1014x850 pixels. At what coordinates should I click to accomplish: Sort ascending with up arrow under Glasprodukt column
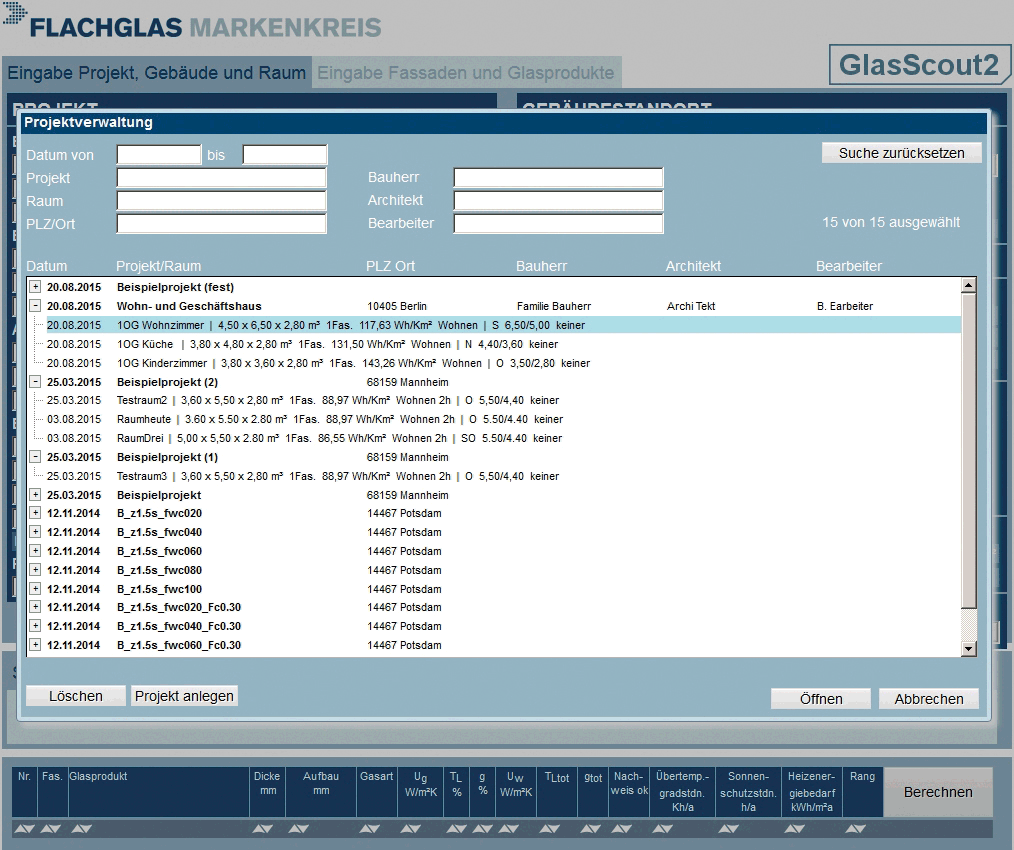click(76, 829)
